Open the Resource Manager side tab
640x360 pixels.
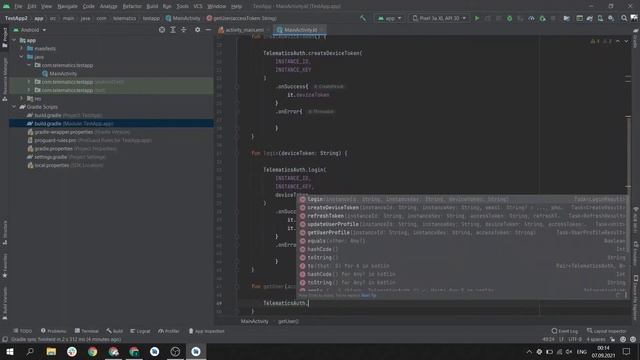pyautogui.click(x=4, y=79)
